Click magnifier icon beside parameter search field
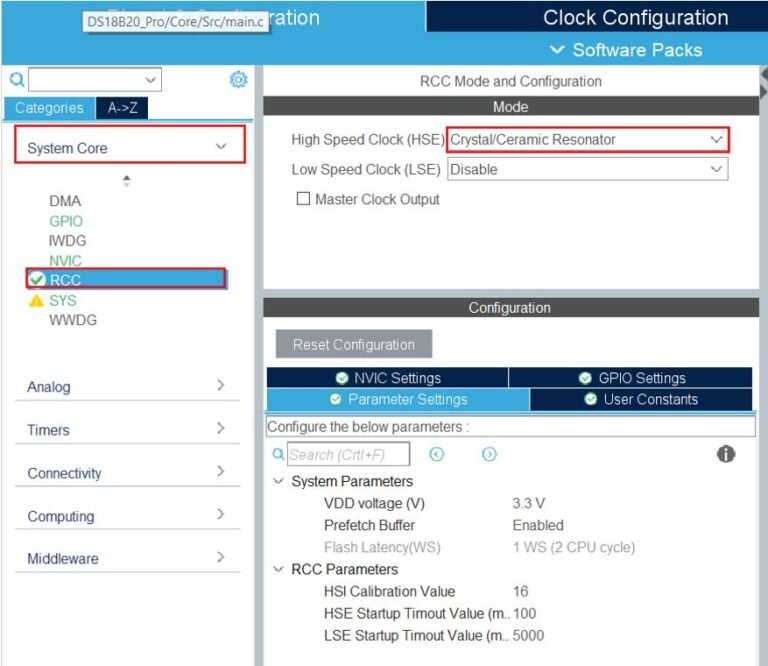Screen dimensions: 768x666 (278, 454)
